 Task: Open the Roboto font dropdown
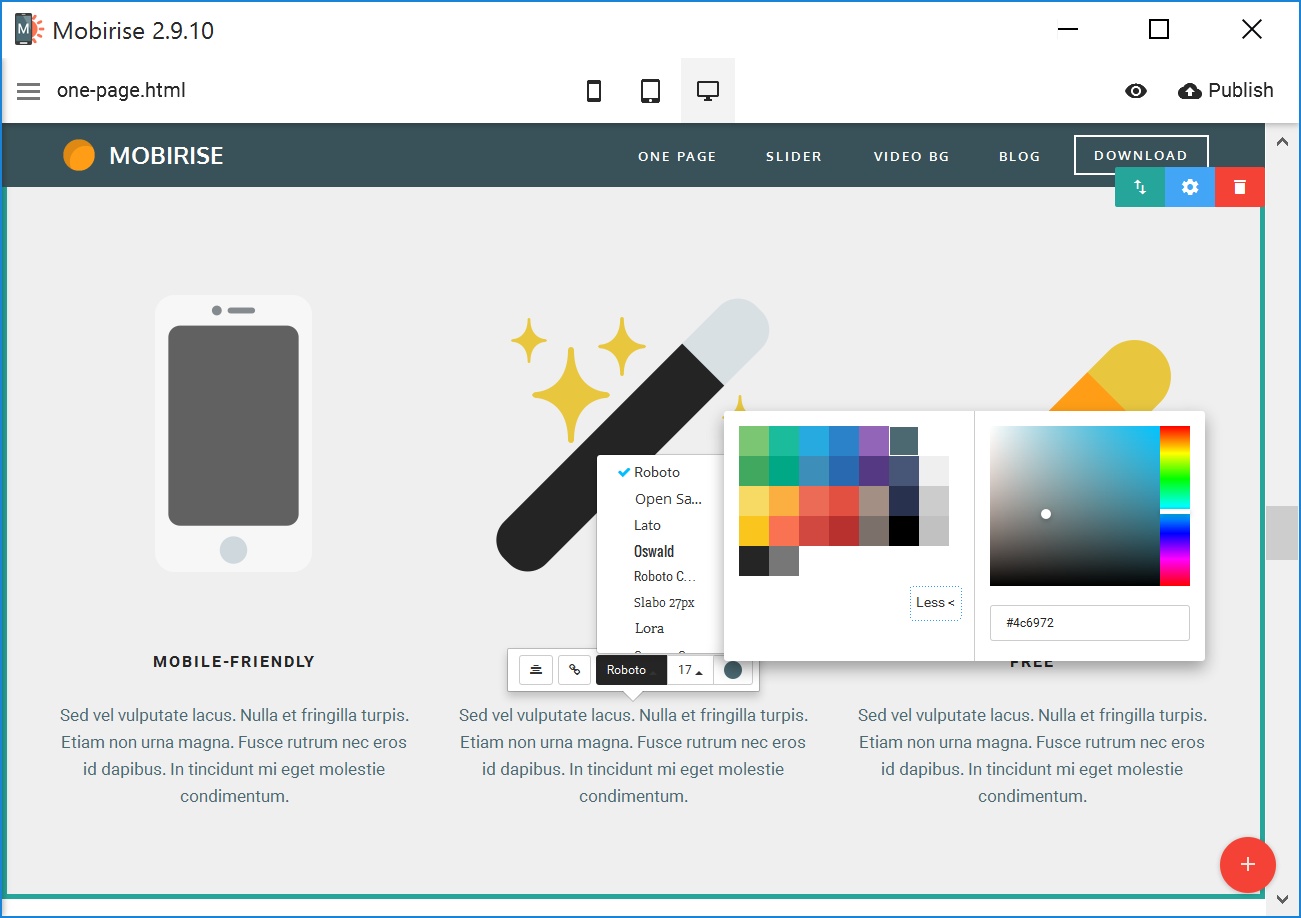(x=631, y=670)
